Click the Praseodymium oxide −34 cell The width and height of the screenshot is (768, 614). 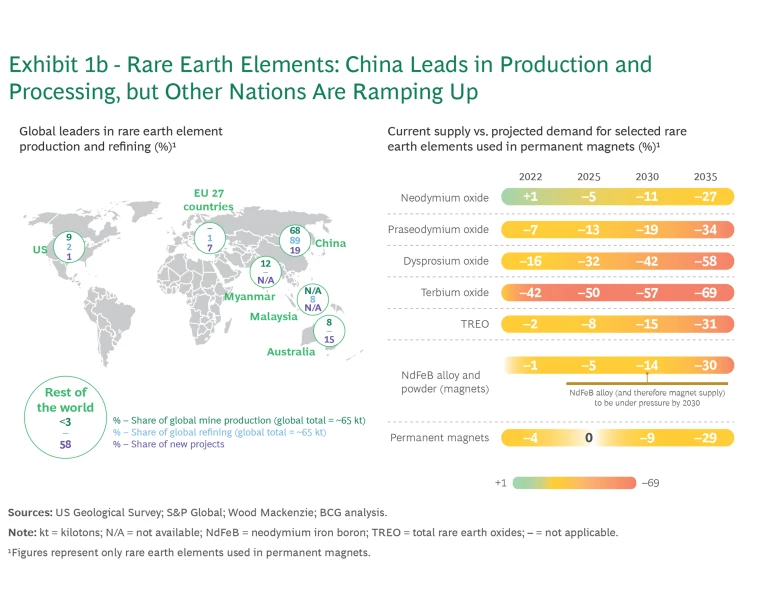tap(705, 230)
